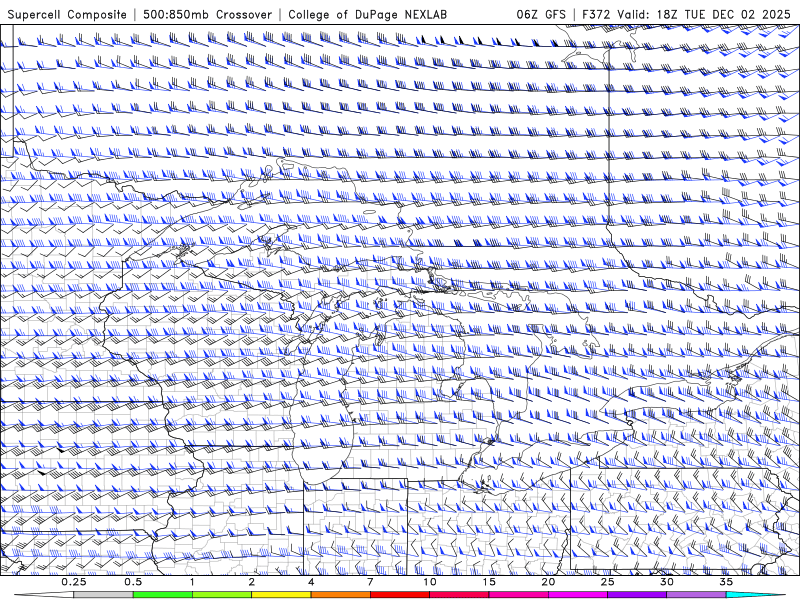
Task: Select the cyan arrow end of color bar
Action: (x=755, y=595)
